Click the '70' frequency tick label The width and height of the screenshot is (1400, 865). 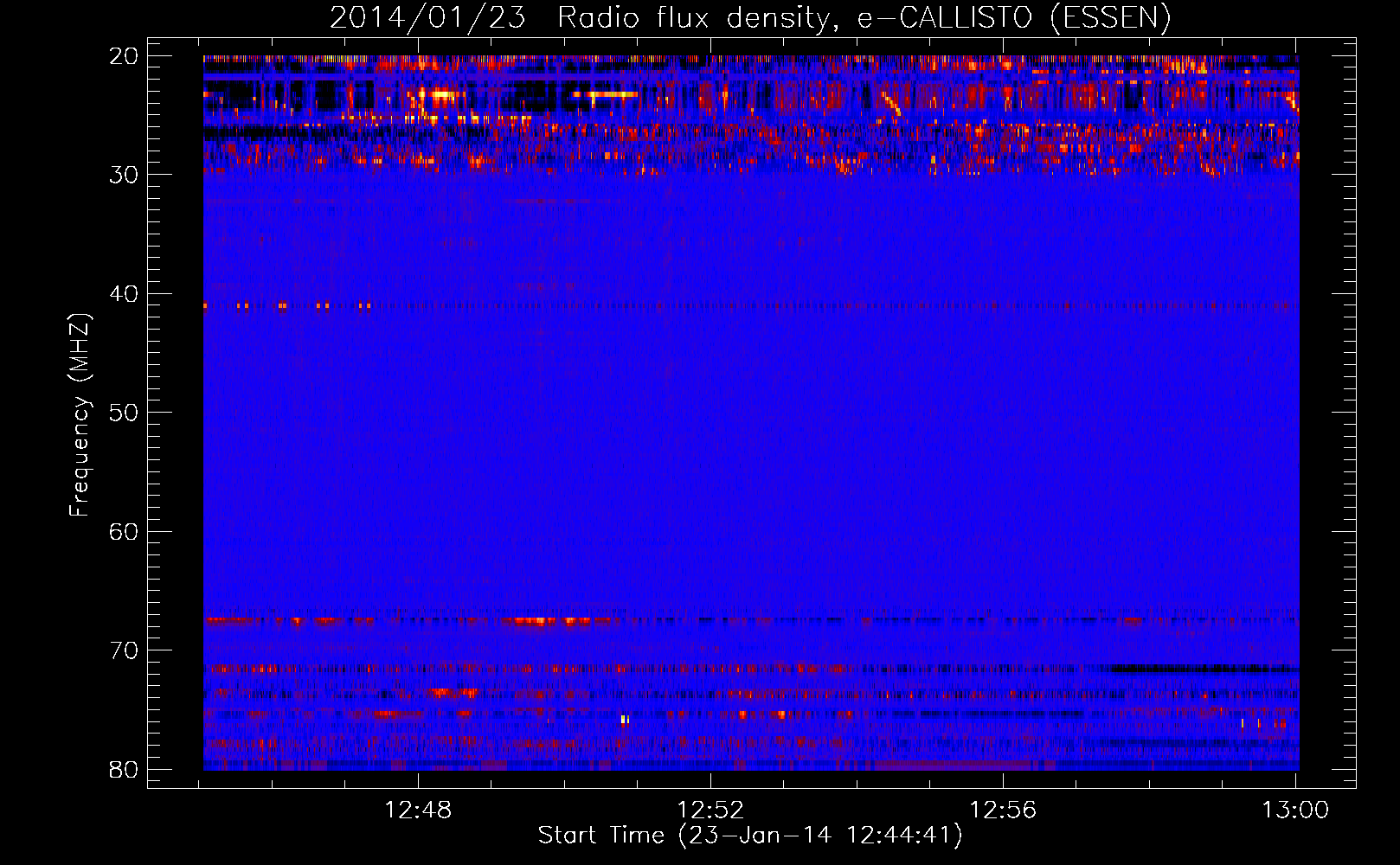click(124, 650)
